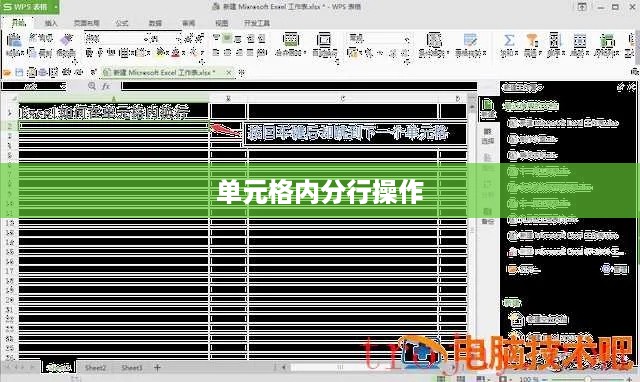Click the Filter funnel icon

(531, 40)
